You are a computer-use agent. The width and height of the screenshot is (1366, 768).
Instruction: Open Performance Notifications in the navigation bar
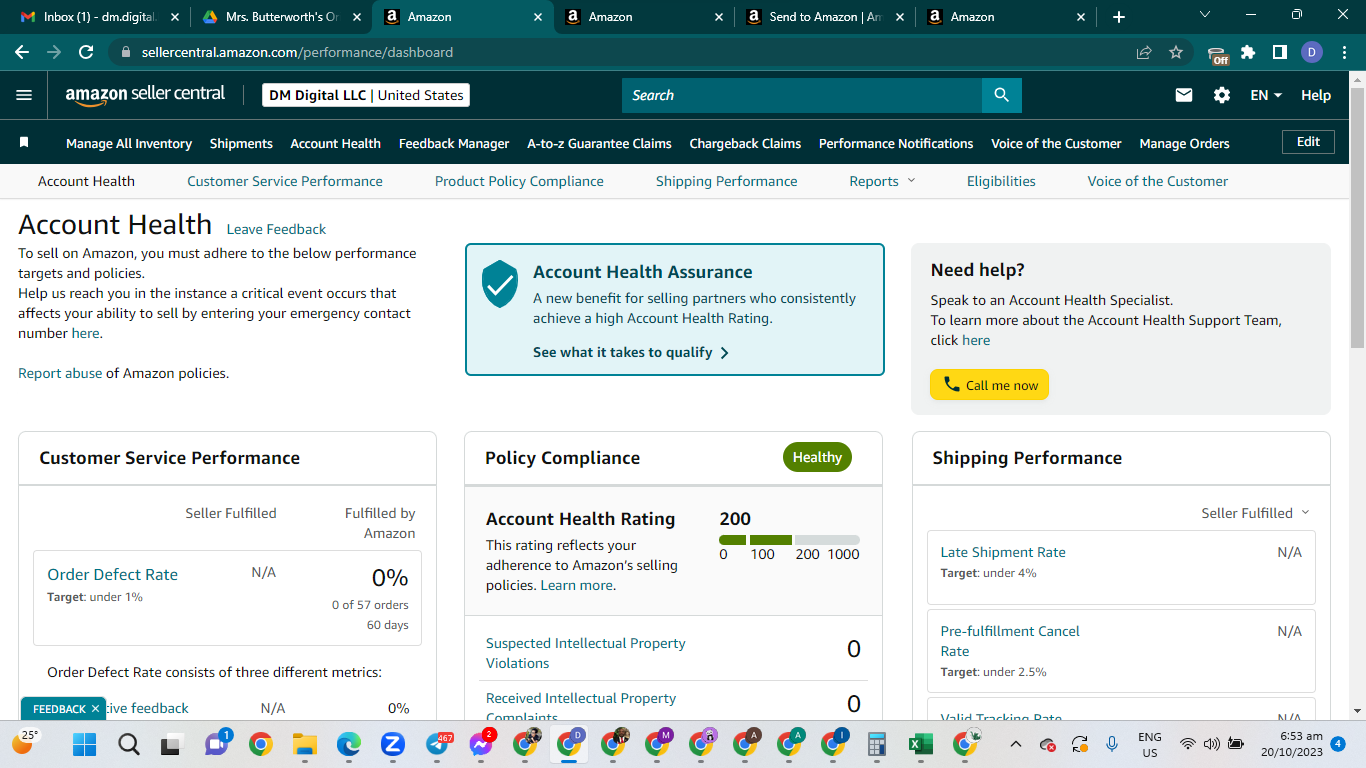[896, 143]
